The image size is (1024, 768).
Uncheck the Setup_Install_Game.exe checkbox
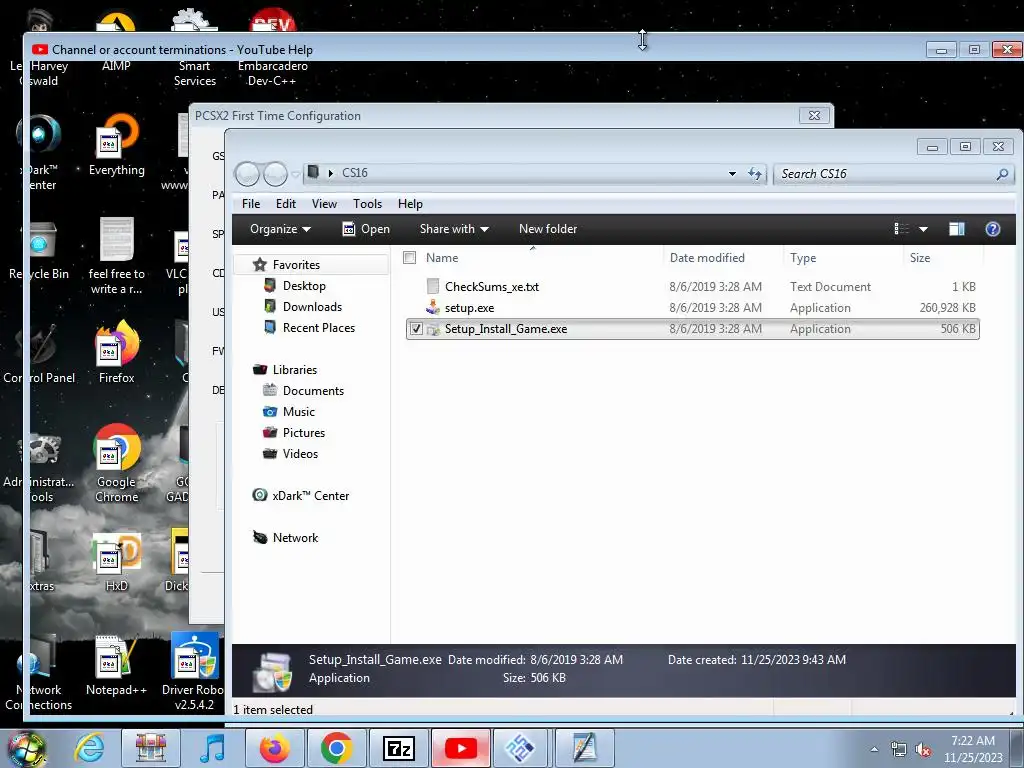coord(416,329)
